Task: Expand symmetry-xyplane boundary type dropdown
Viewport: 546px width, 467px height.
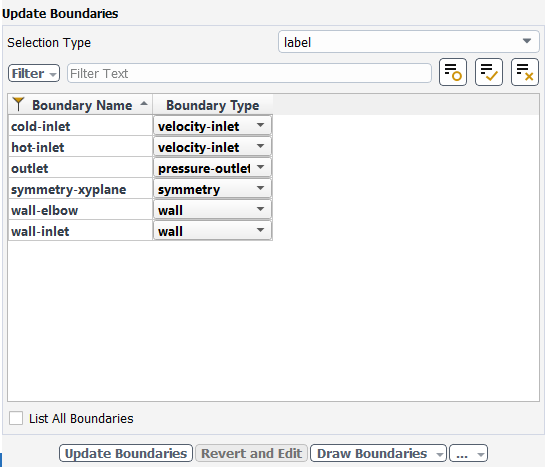Action: pyautogui.click(x=212, y=188)
